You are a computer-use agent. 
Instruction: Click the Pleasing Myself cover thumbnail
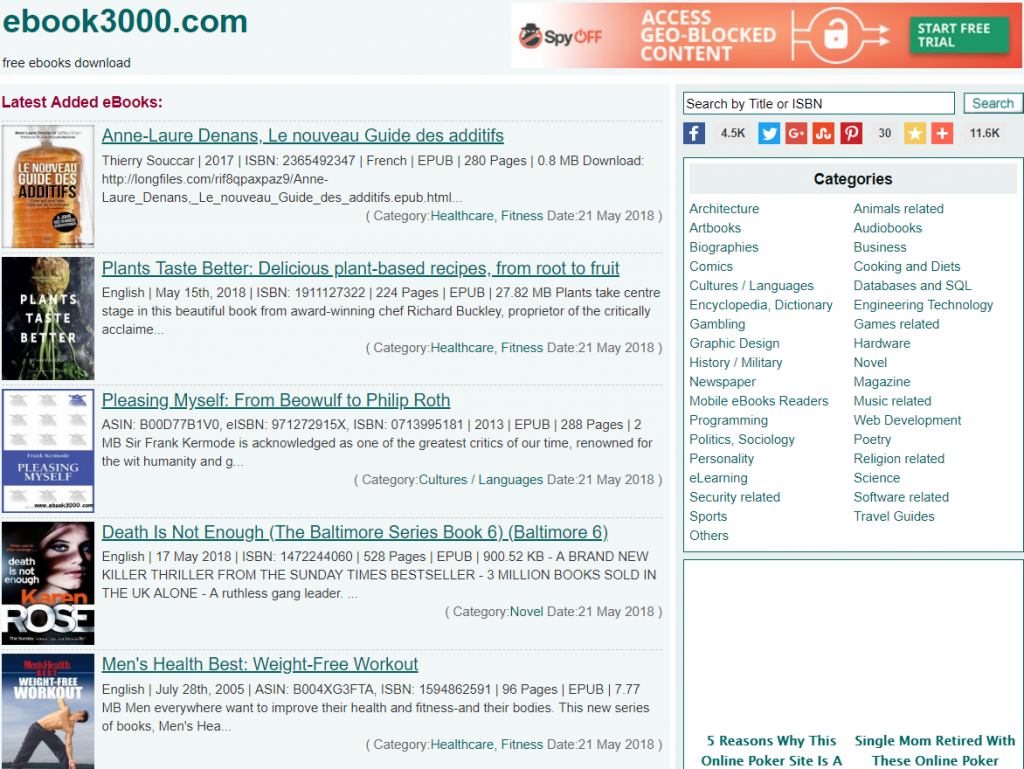pos(48,450)
